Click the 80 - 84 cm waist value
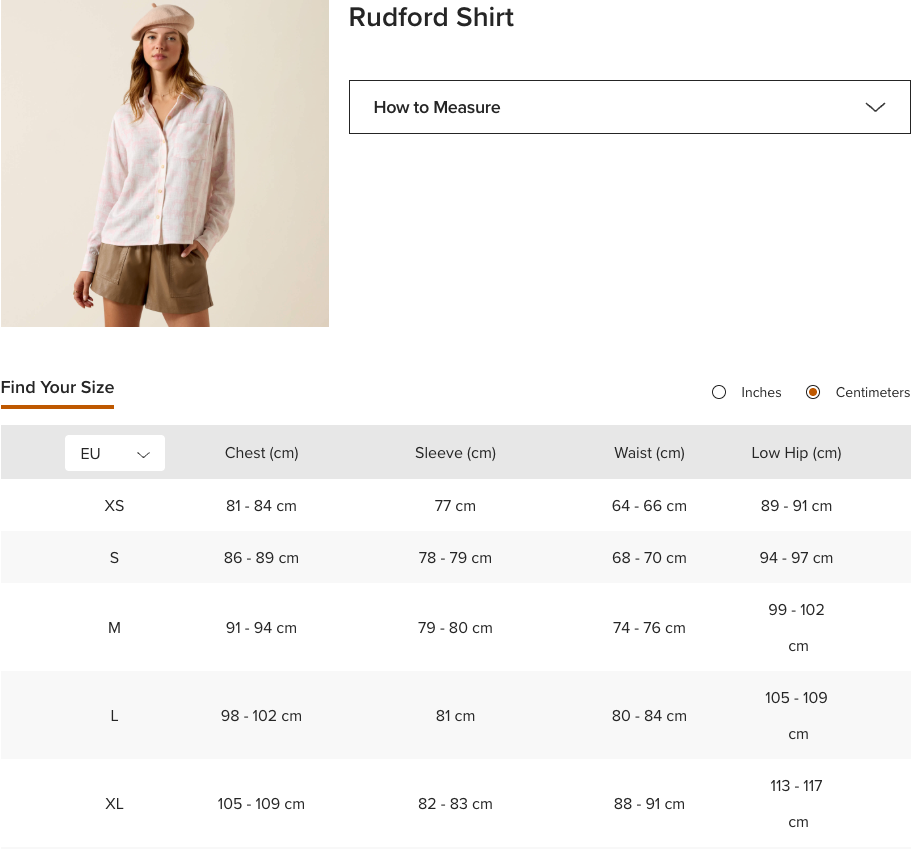Screen dimensions: 914x849 tap(649, 716)
